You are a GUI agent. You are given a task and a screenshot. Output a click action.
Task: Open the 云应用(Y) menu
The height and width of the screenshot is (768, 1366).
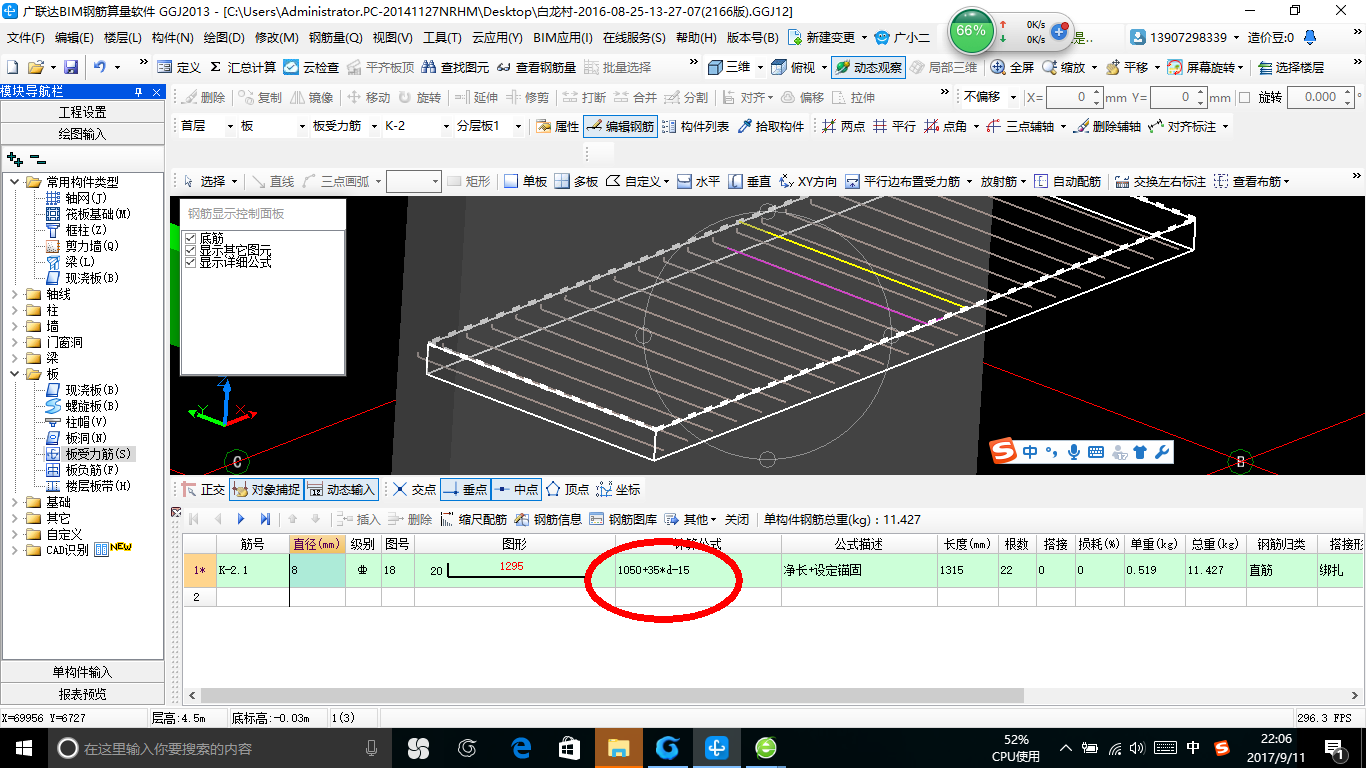point(497,37)
